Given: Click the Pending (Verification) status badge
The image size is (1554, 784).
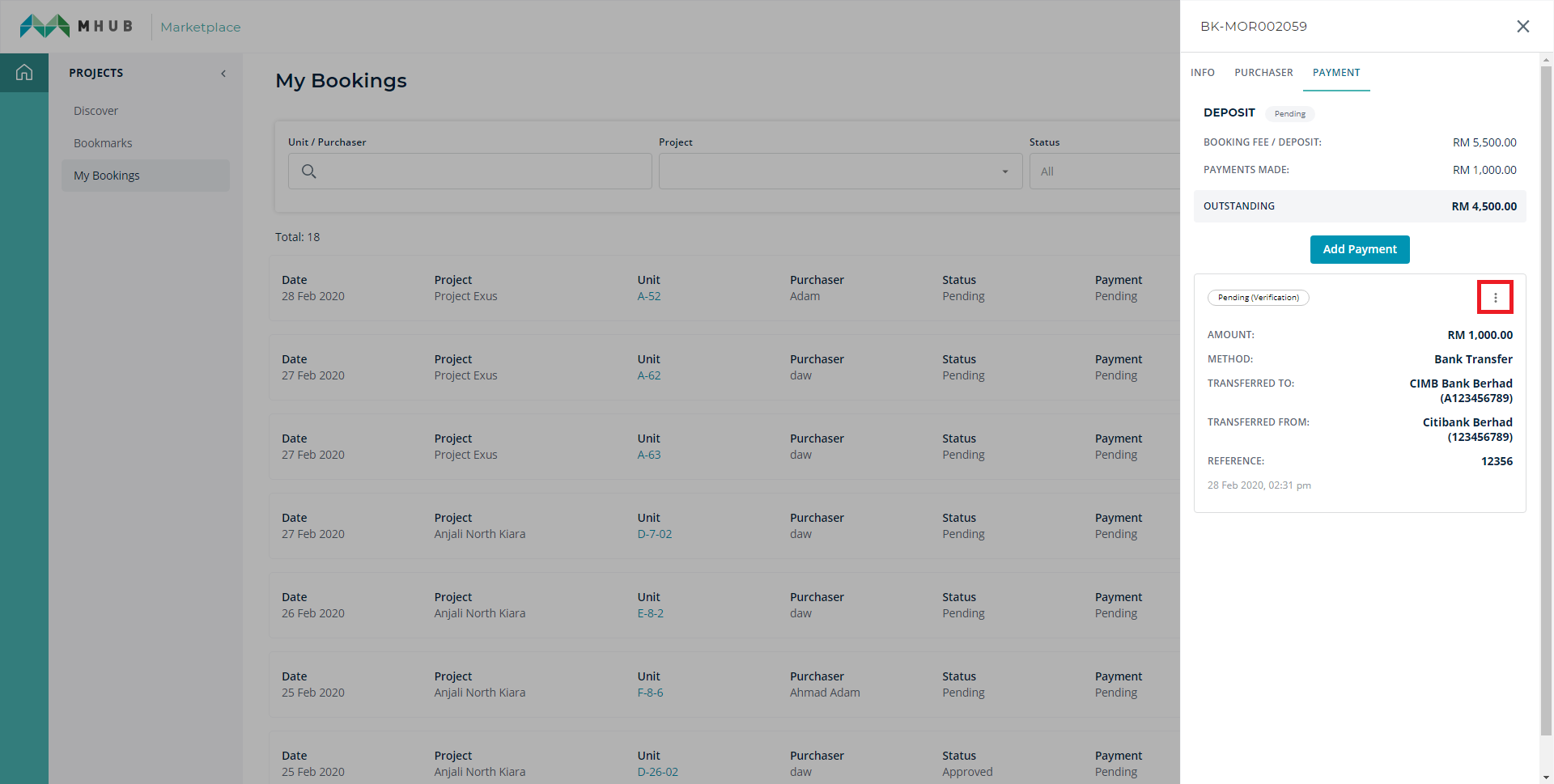Looking at the screenshot, I should pos(1258,298).
